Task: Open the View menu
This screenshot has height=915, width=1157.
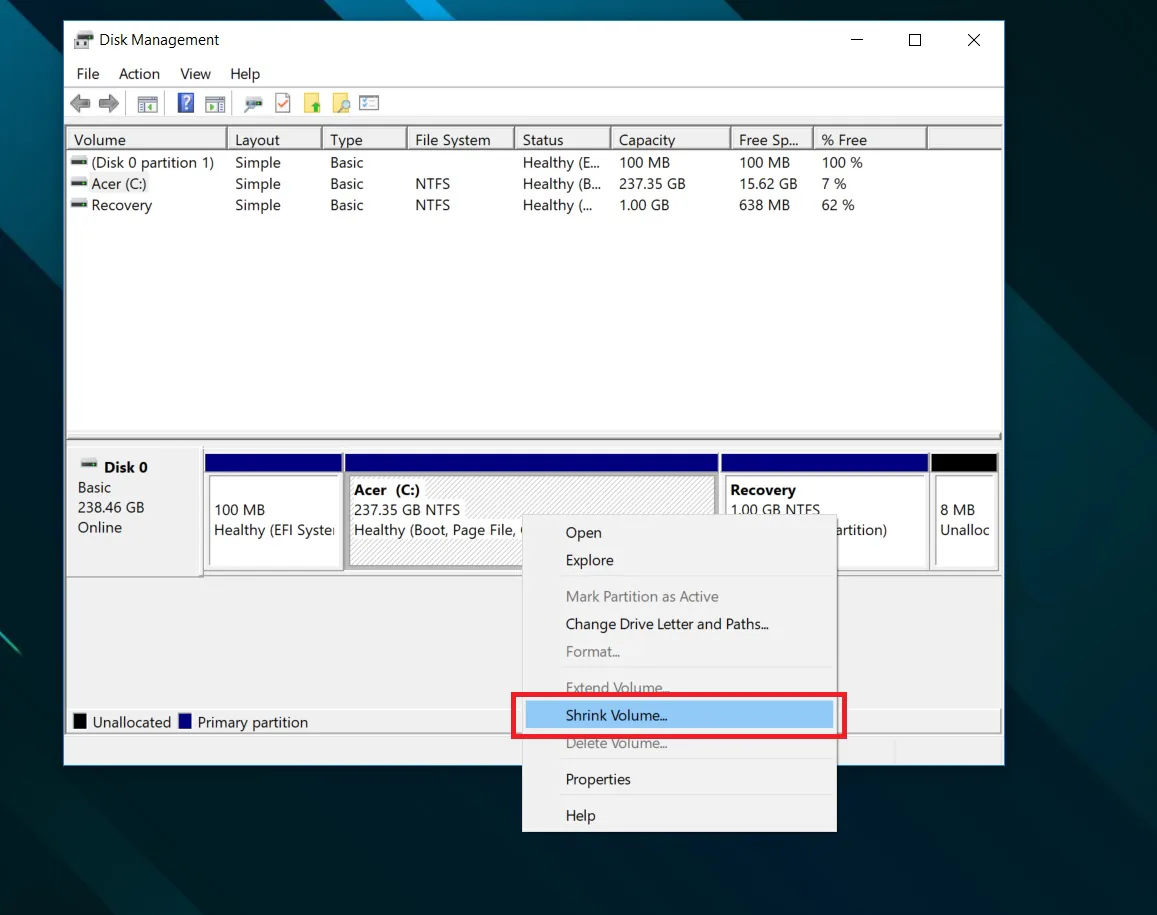Action: pyautogui.click(x=196, y=74)
